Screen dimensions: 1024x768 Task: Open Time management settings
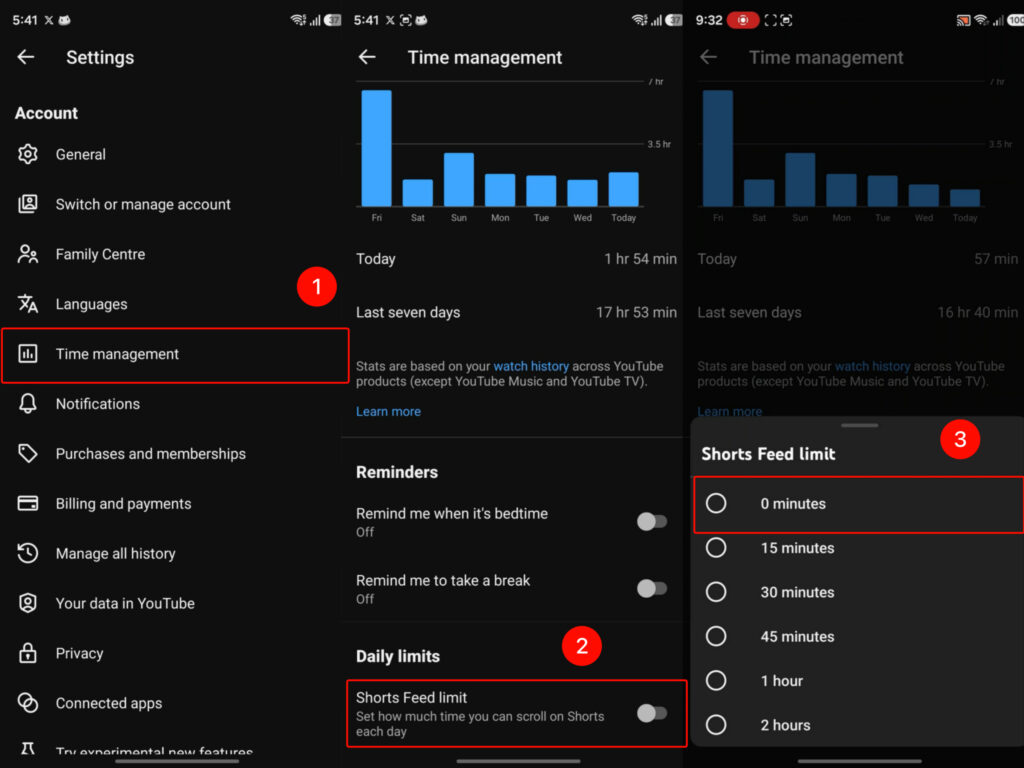click(x=175, y=355)
